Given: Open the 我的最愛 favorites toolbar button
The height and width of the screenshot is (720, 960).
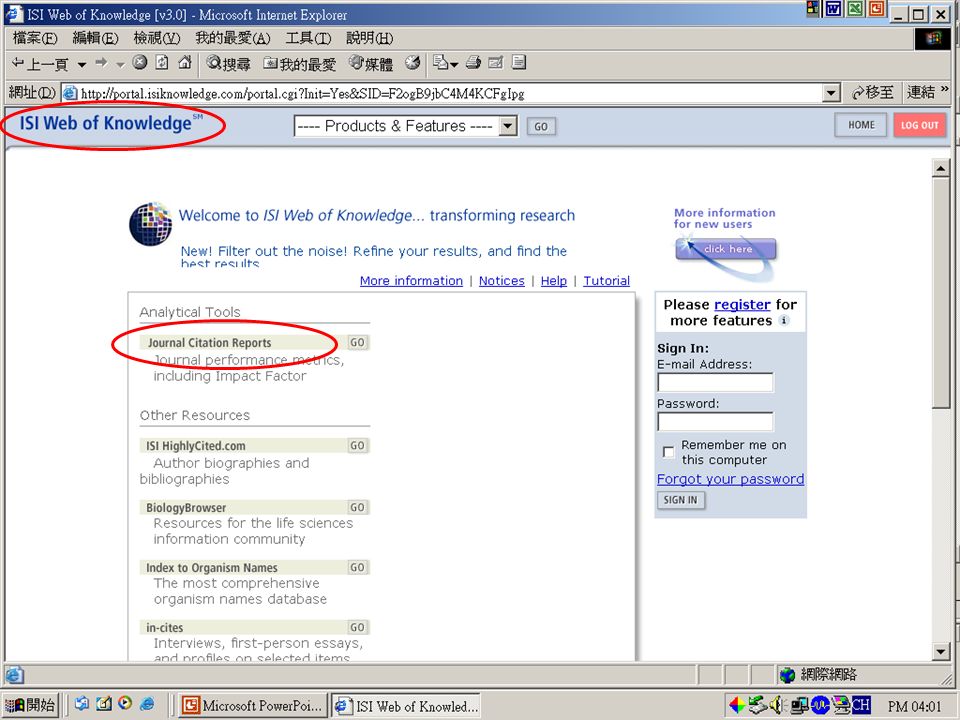Looking at the screenshot, I should [299, 64].
